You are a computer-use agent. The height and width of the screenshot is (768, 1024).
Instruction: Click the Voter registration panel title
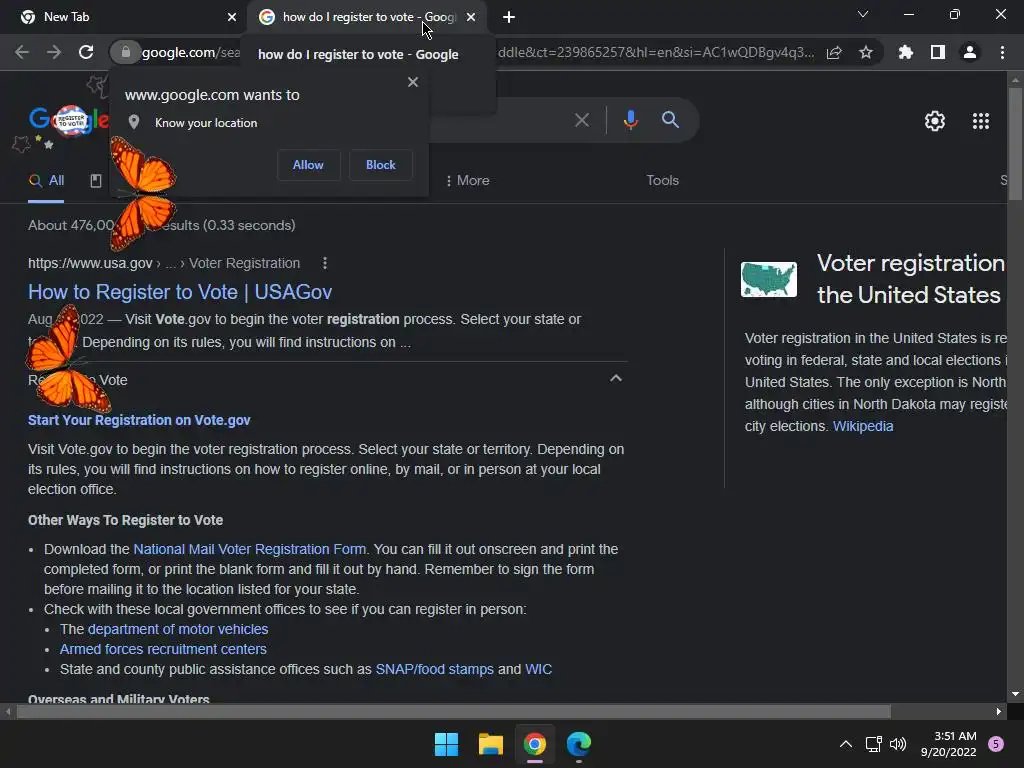point(910,279)
